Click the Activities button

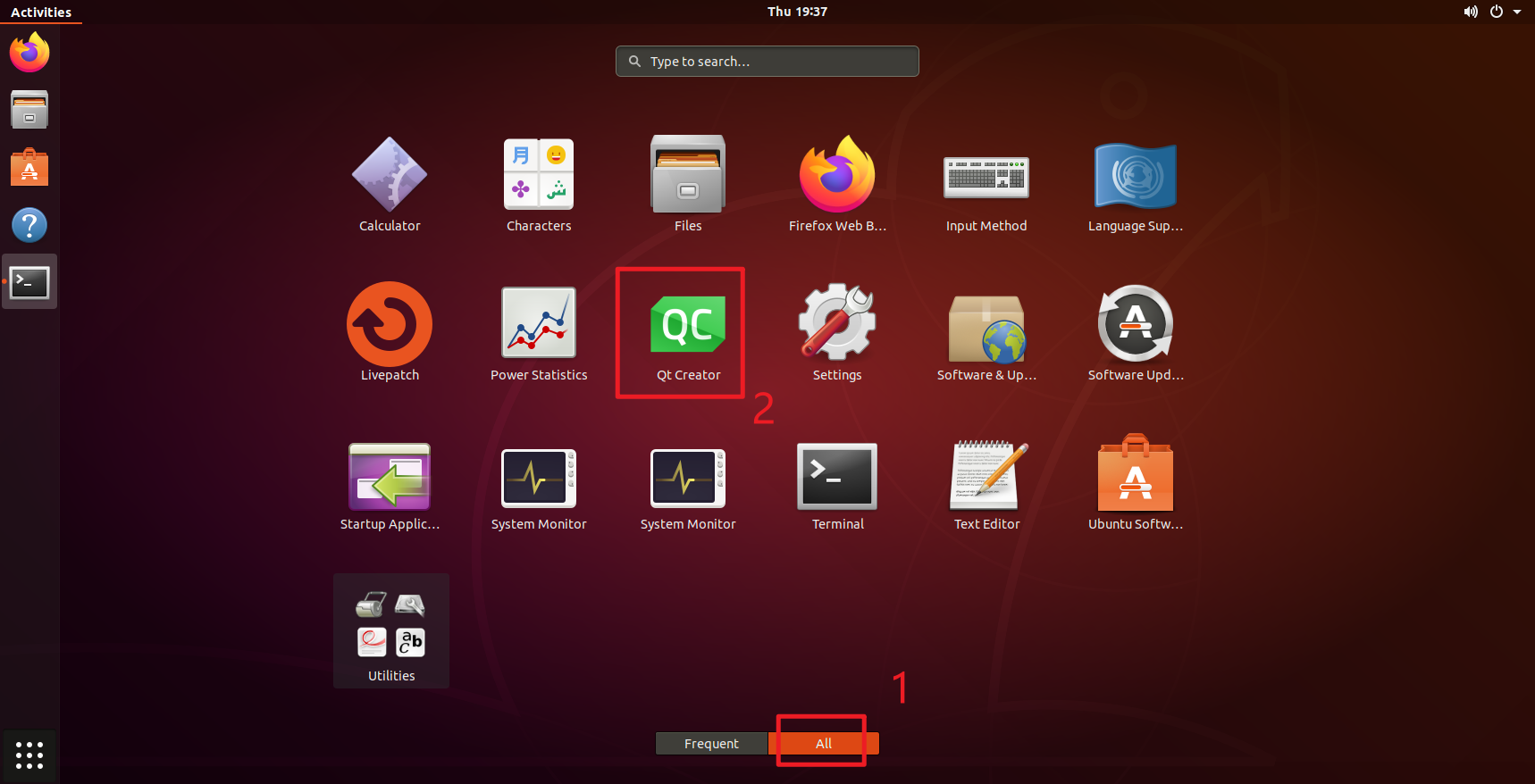[x=41, y=12]
